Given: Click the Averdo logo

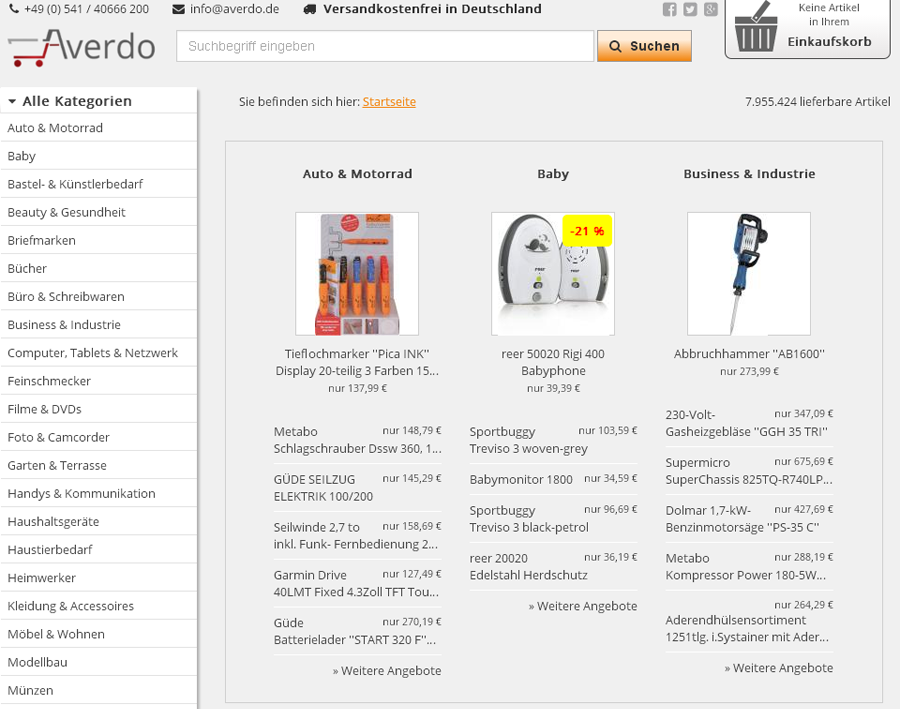Looking at the screenshot, I should click(82, 47).
